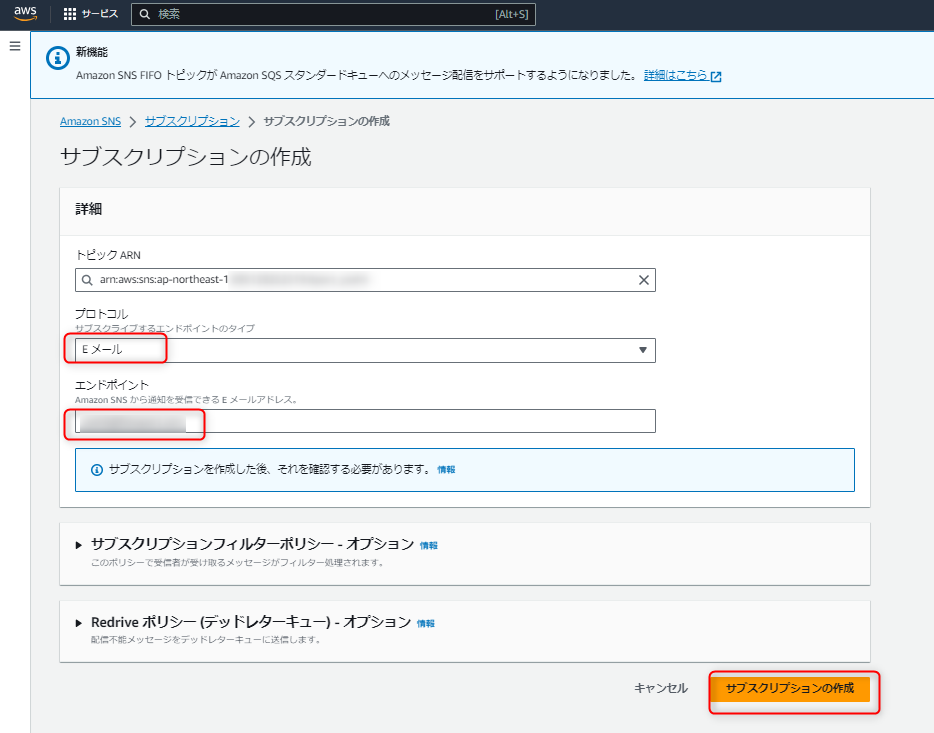Image resolution: width=934 pixels, height=733 pixels.
Task: Go to the Amazon SNS breadcrumb
Action: coord(91,121)
